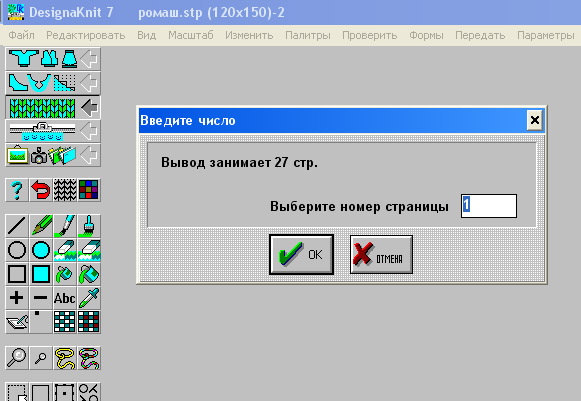The height and width of the screenshot is (401, 581).
Task: Choose the hollow rectangle tool
Action: 17,274
